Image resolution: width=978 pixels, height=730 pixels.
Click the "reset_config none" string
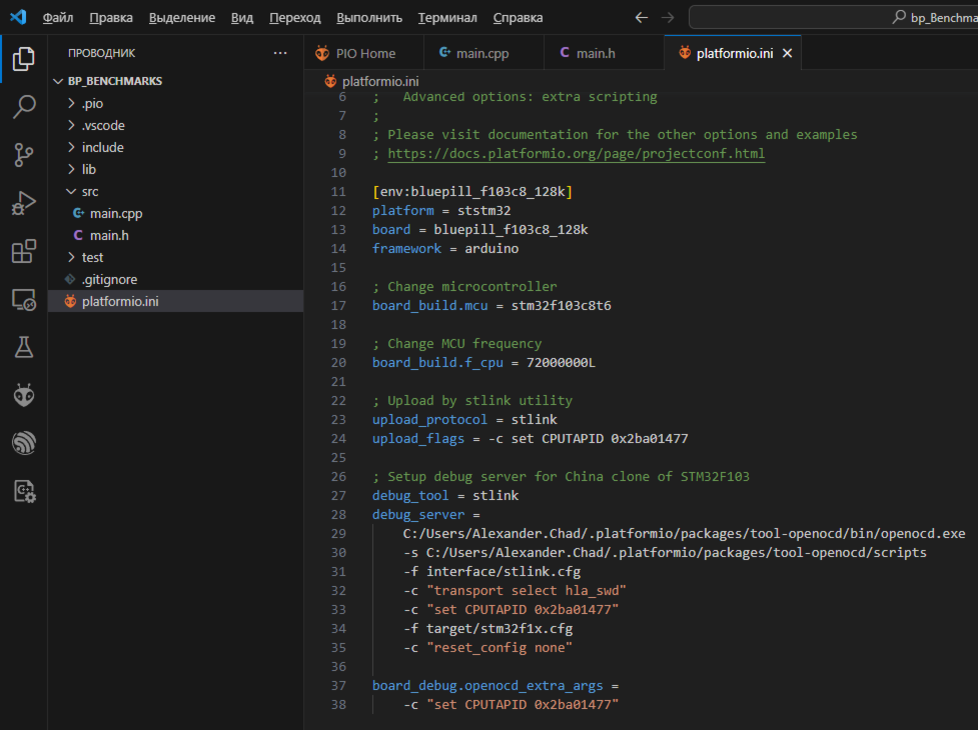500,648
